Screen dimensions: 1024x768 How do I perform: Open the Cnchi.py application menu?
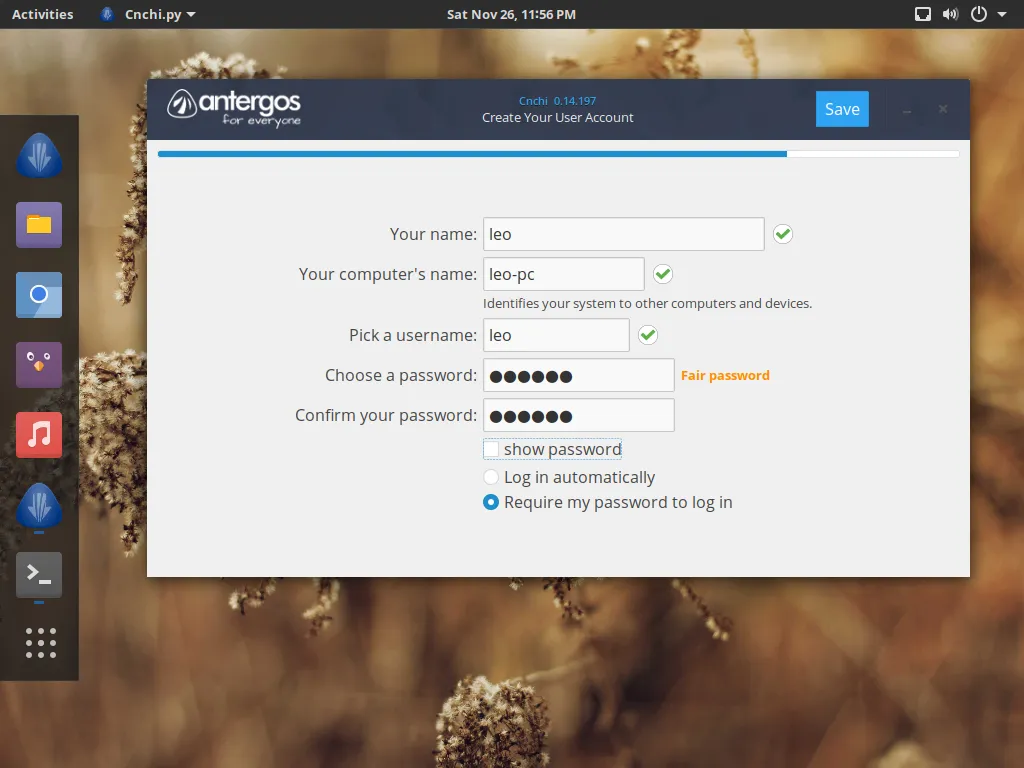pos(148,14)
